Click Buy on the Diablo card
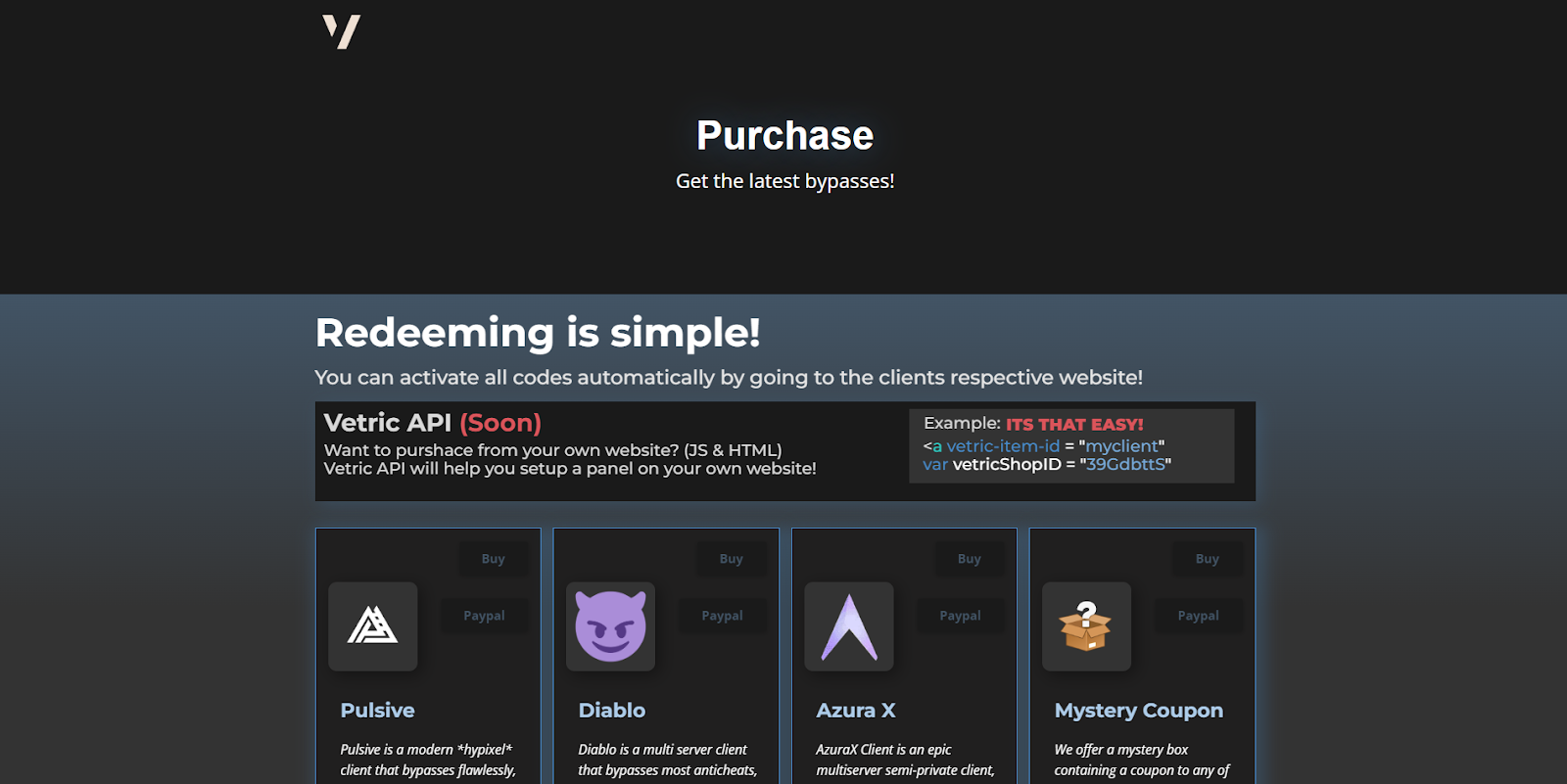The width and height of the screenshot is (1567, 784). pyautogui.click(x=732, y=559)
